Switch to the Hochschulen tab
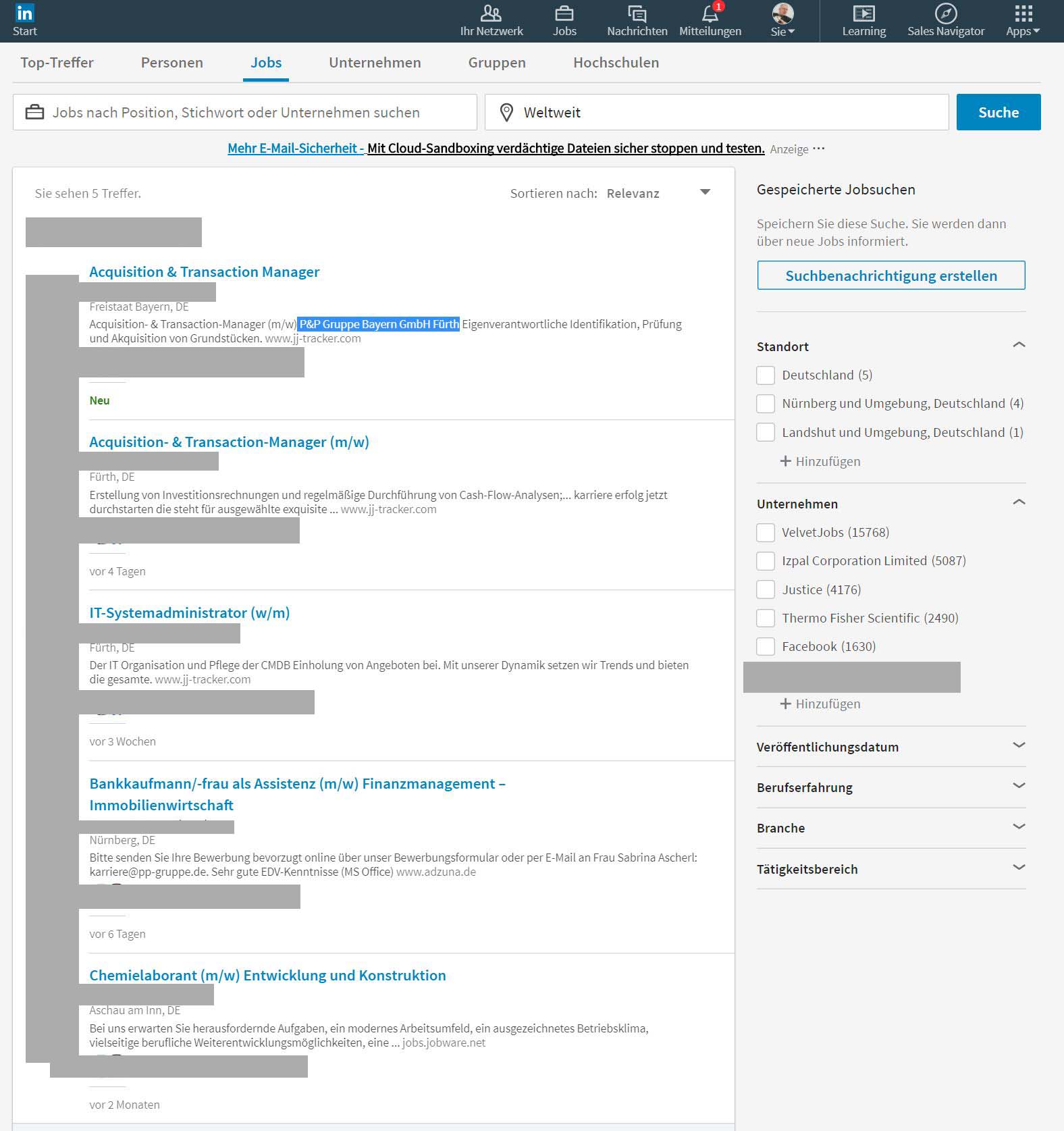The height and width of the screenshot is (1131, 1064). (x=616, y=63)
